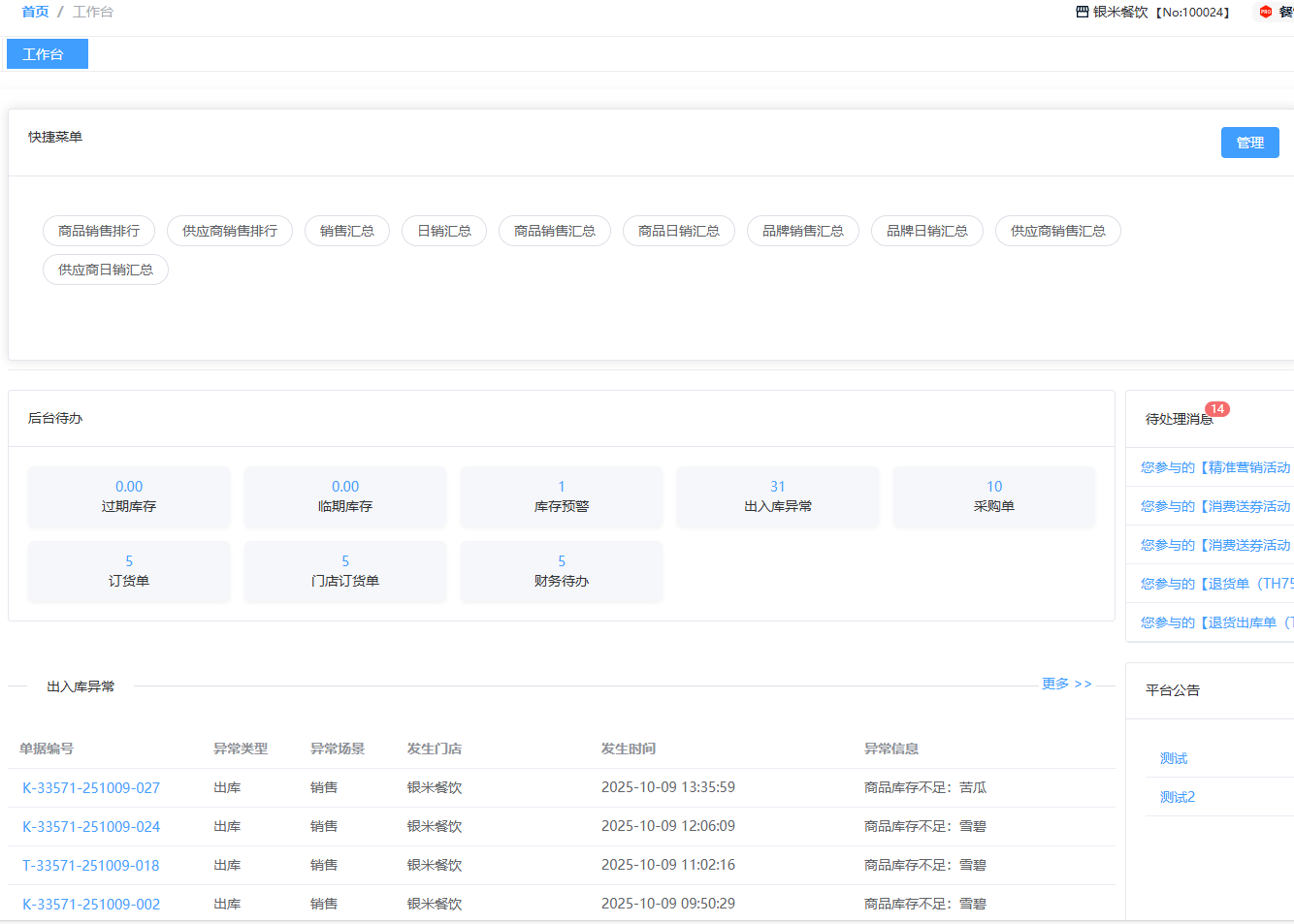
Task: Open the 测试2 platform announcement
Action: tap(1178, 797)
